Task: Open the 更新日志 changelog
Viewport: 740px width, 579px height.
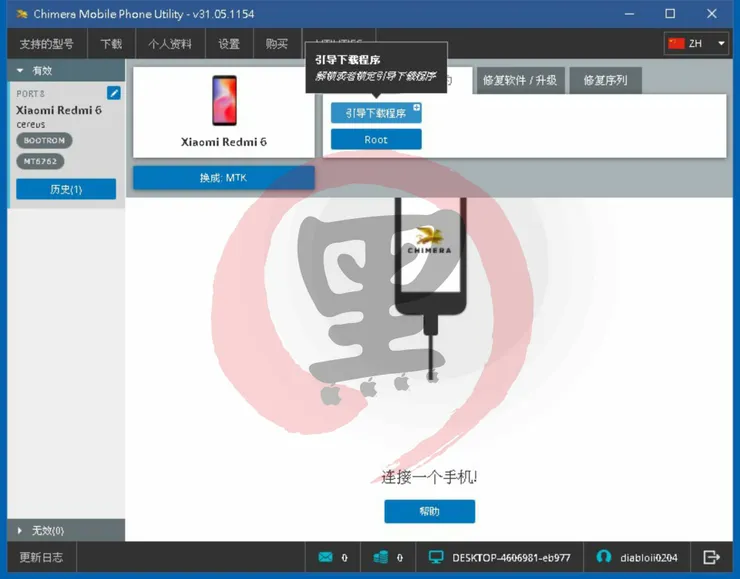Action: 41,557
